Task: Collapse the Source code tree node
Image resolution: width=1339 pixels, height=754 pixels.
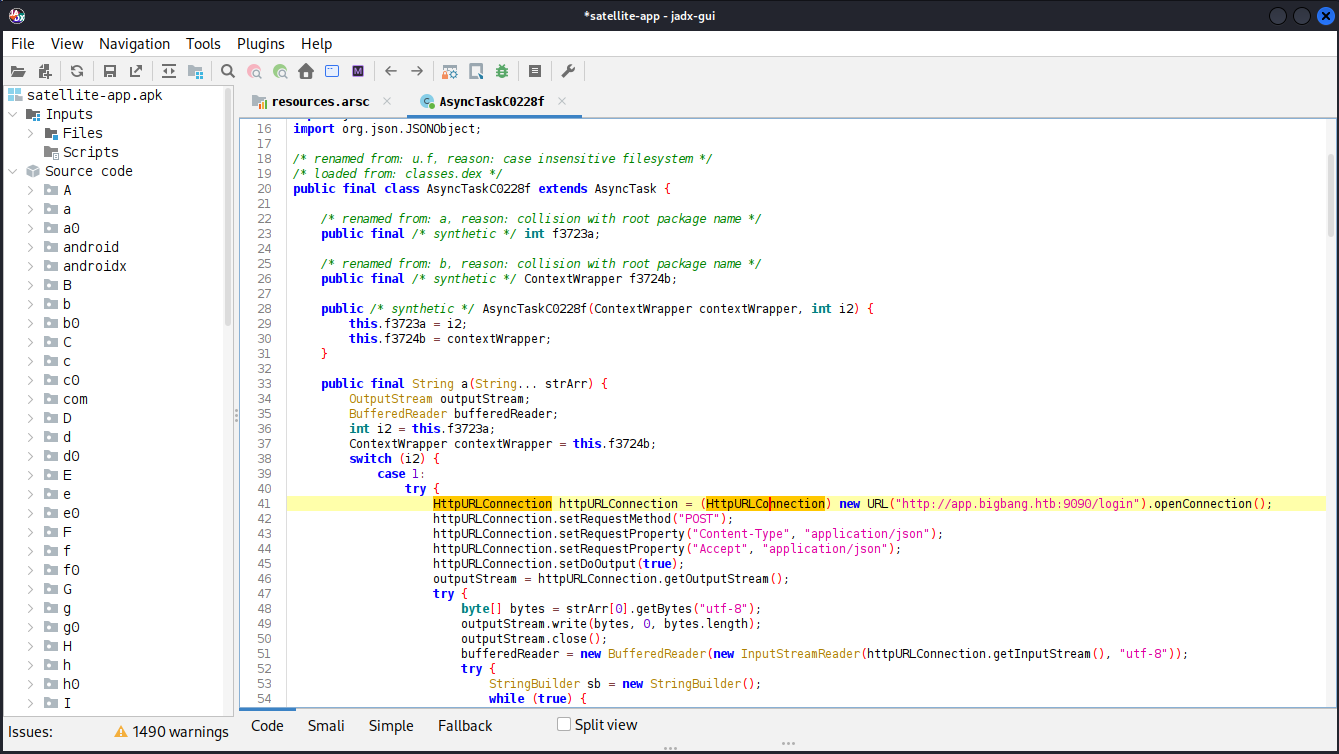Action: [13, 171]
